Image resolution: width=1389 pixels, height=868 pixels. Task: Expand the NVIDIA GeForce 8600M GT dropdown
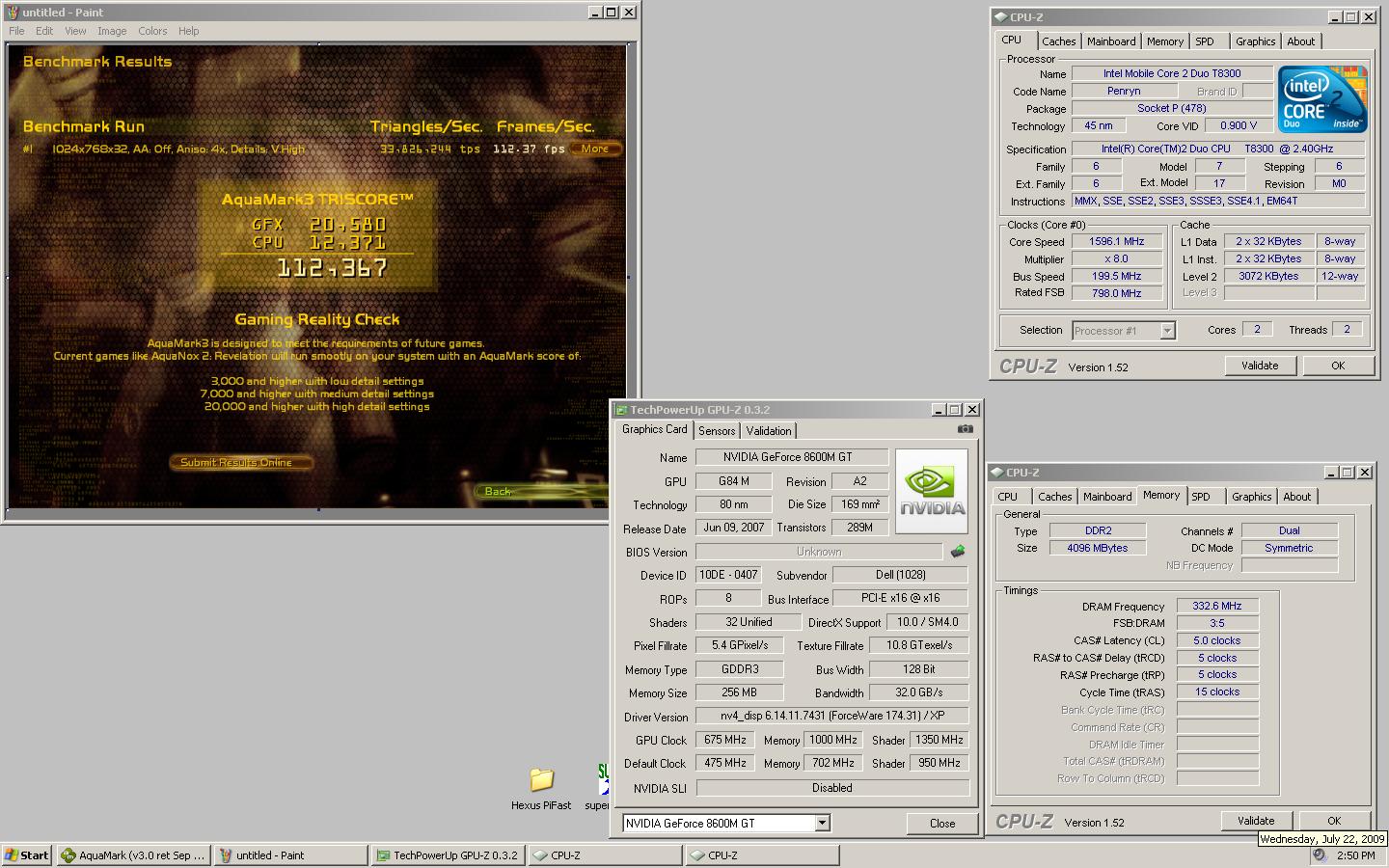822,824
